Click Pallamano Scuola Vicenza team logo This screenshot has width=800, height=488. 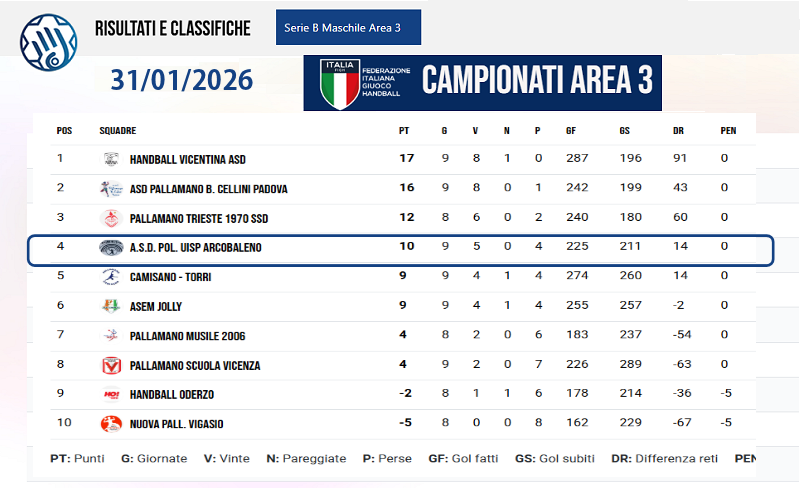[110, 365]
